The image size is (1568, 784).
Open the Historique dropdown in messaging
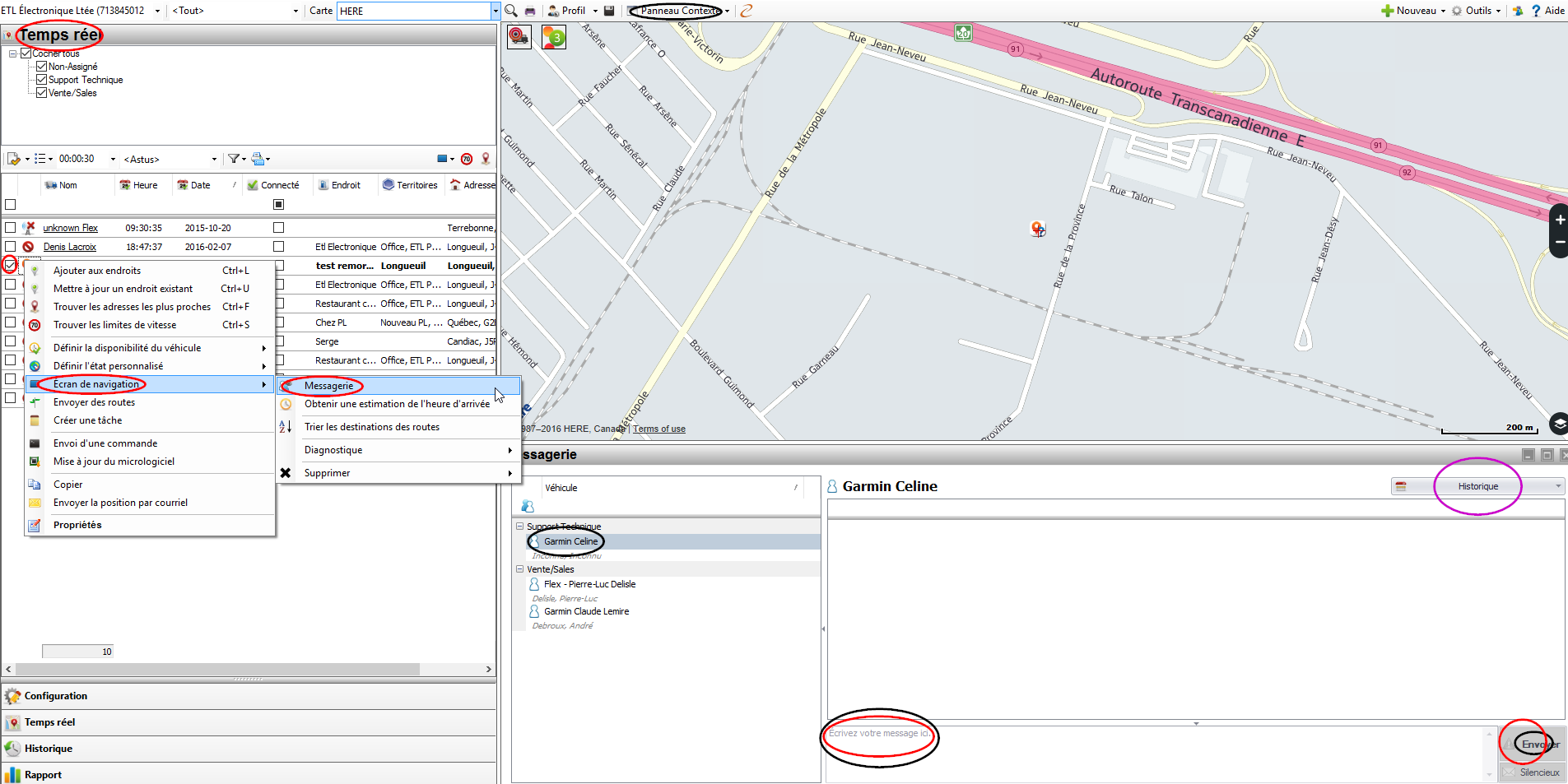[1477, 486]
